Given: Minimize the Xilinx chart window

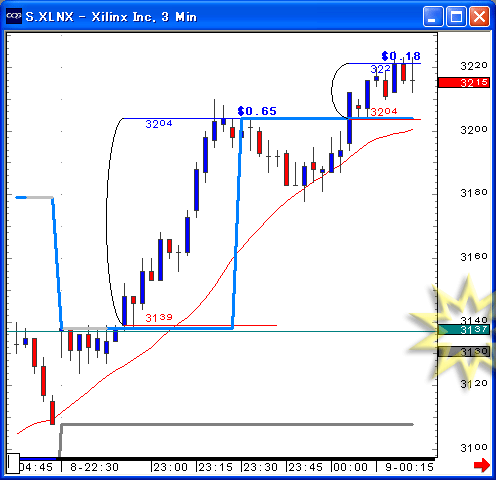Looking at the screenshot, I should tap(433, 16).
